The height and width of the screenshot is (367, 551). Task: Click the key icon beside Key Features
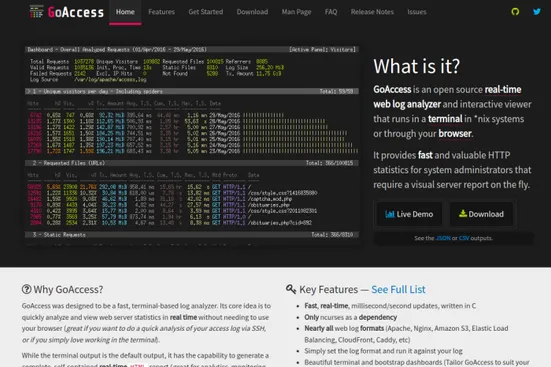291,289
